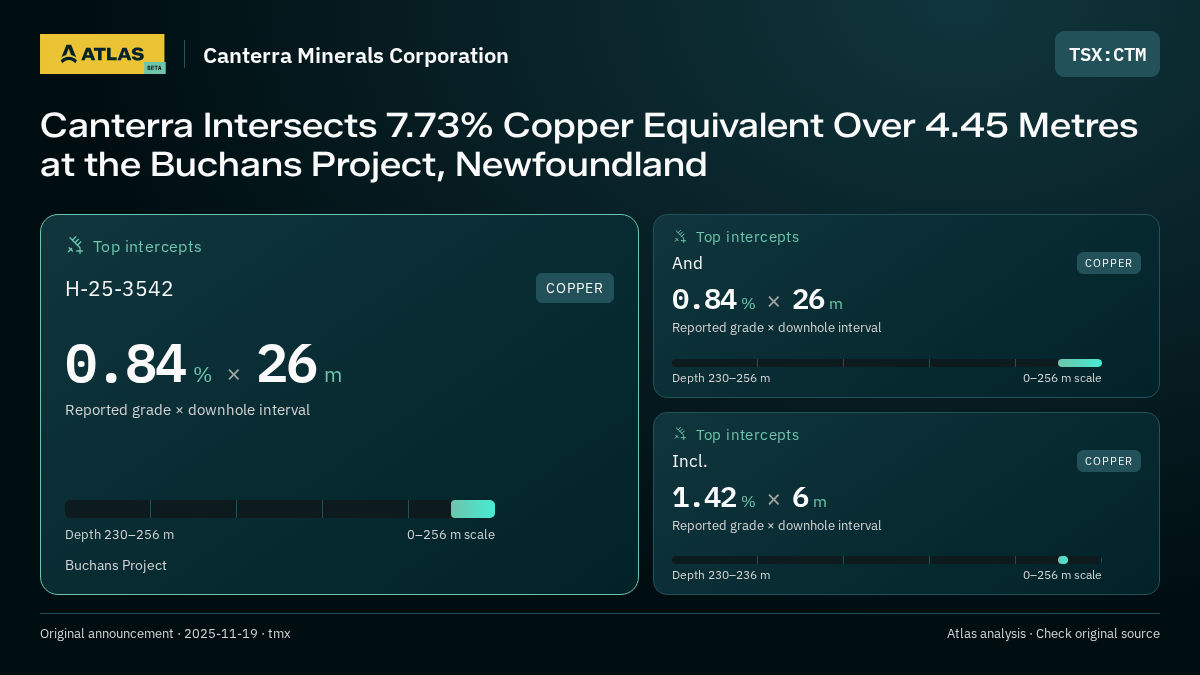Click the Atlas Beta logo

click(x=102, y=54)
